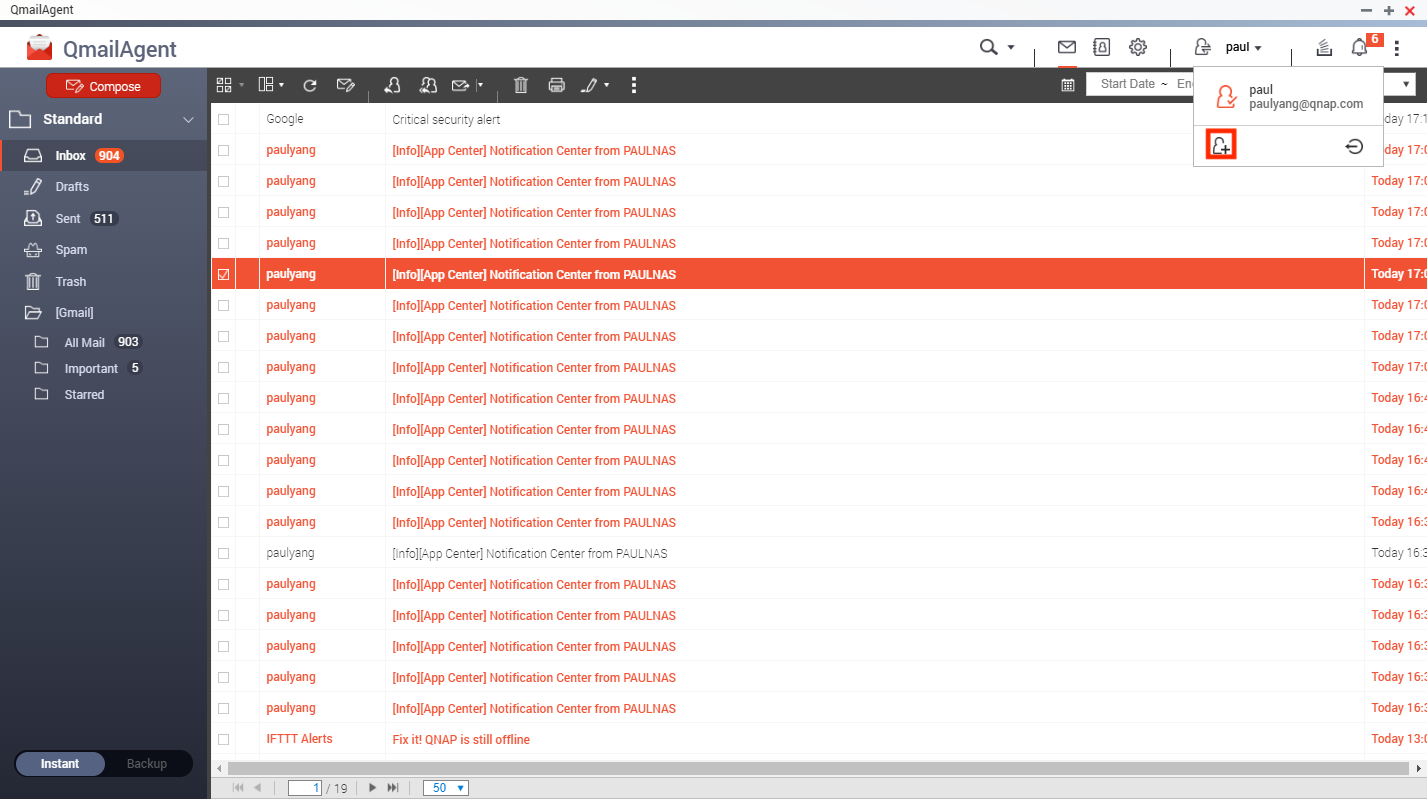Uncheck the highlighted paulyang email checkbox
Viewport: 1427px width, 799px height.
(x=224, y=275)
